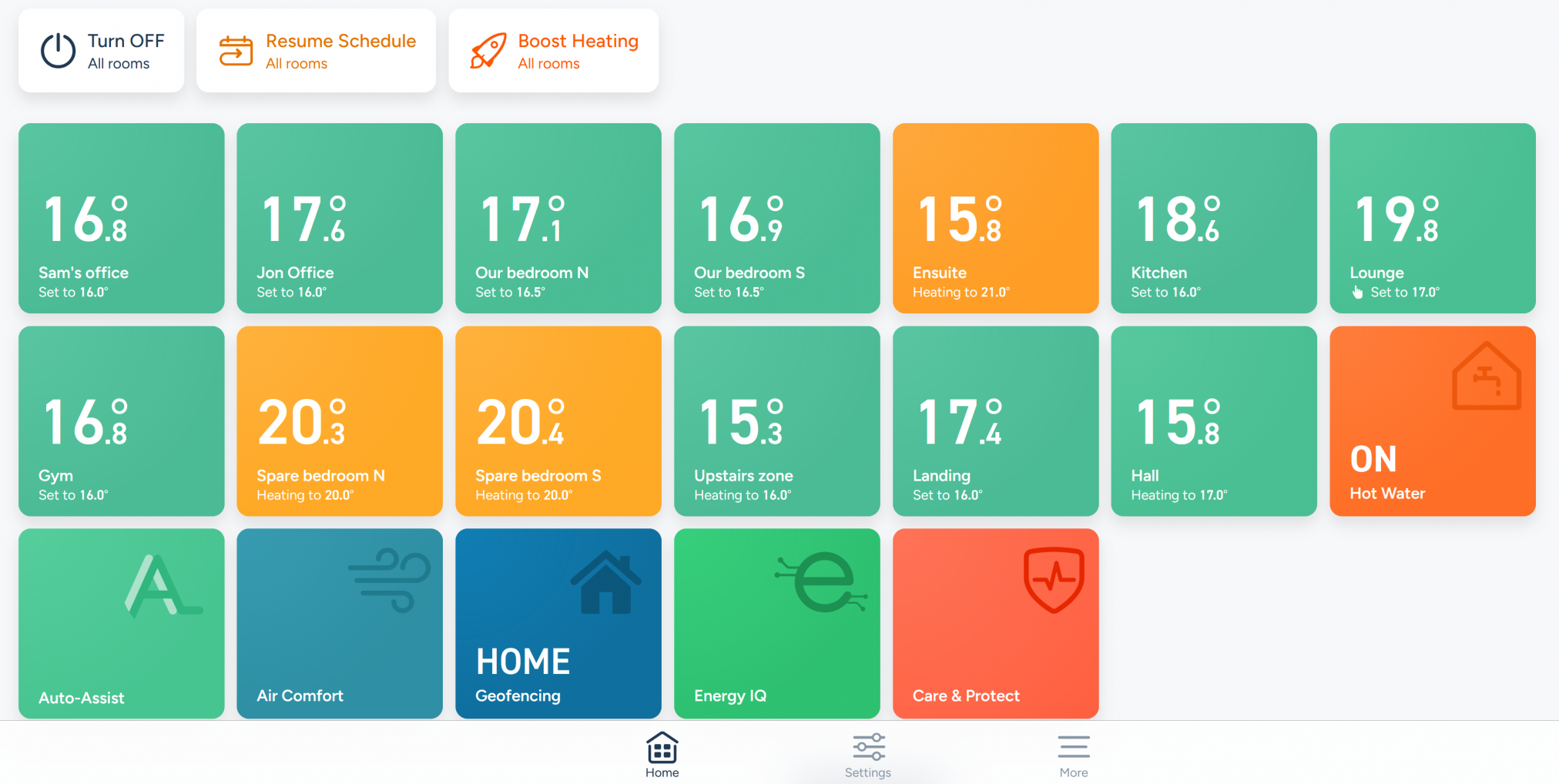Click the Resume Schedule calendar icon
Screen dimensions: 1559x784
(x=236, y=51)
